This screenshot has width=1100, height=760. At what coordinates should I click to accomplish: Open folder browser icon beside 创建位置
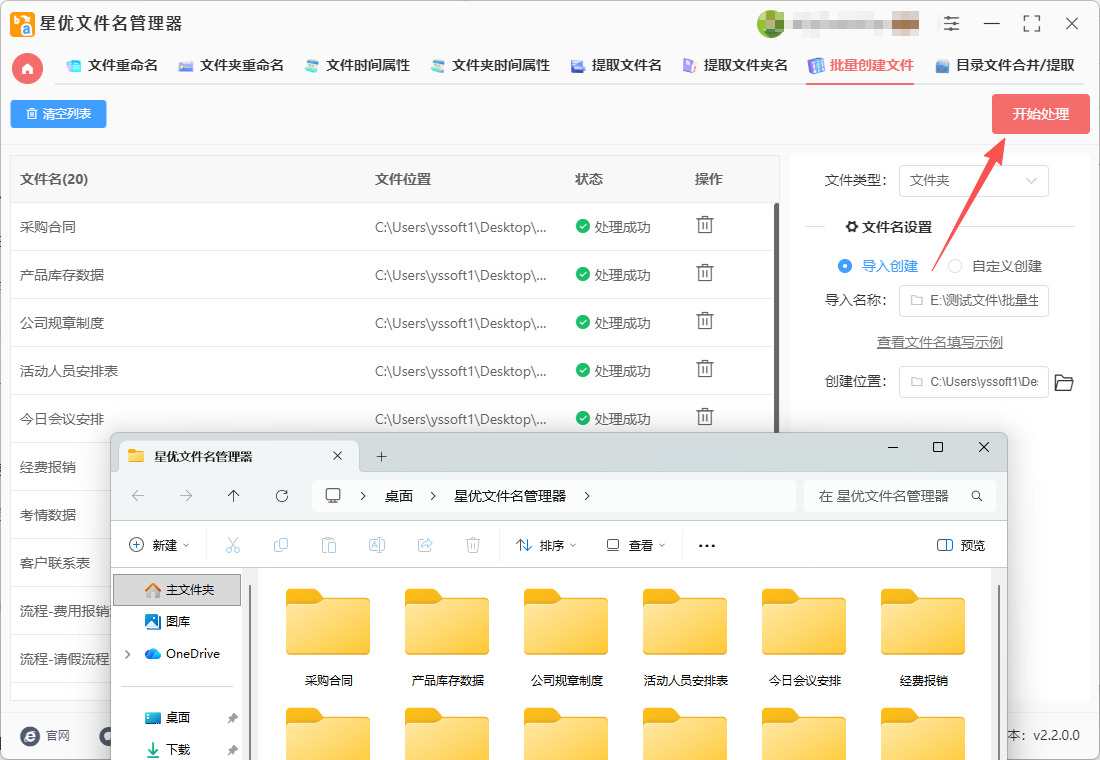[x=1064, y=382]
